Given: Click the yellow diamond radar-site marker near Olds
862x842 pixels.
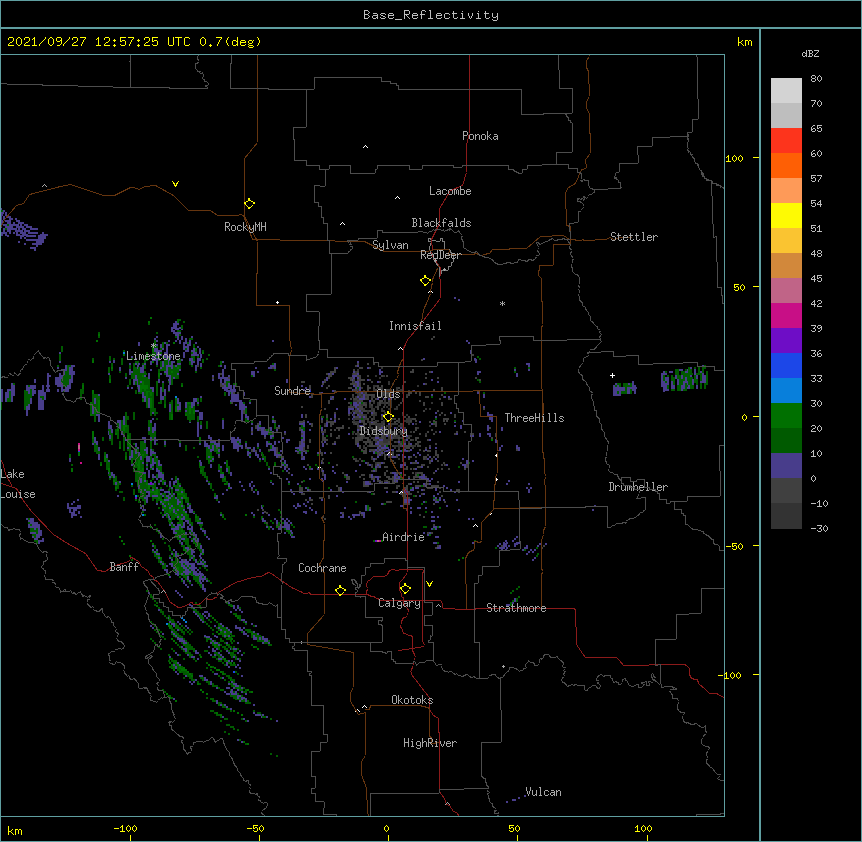Looking at the screenshot, I should 388,416.
